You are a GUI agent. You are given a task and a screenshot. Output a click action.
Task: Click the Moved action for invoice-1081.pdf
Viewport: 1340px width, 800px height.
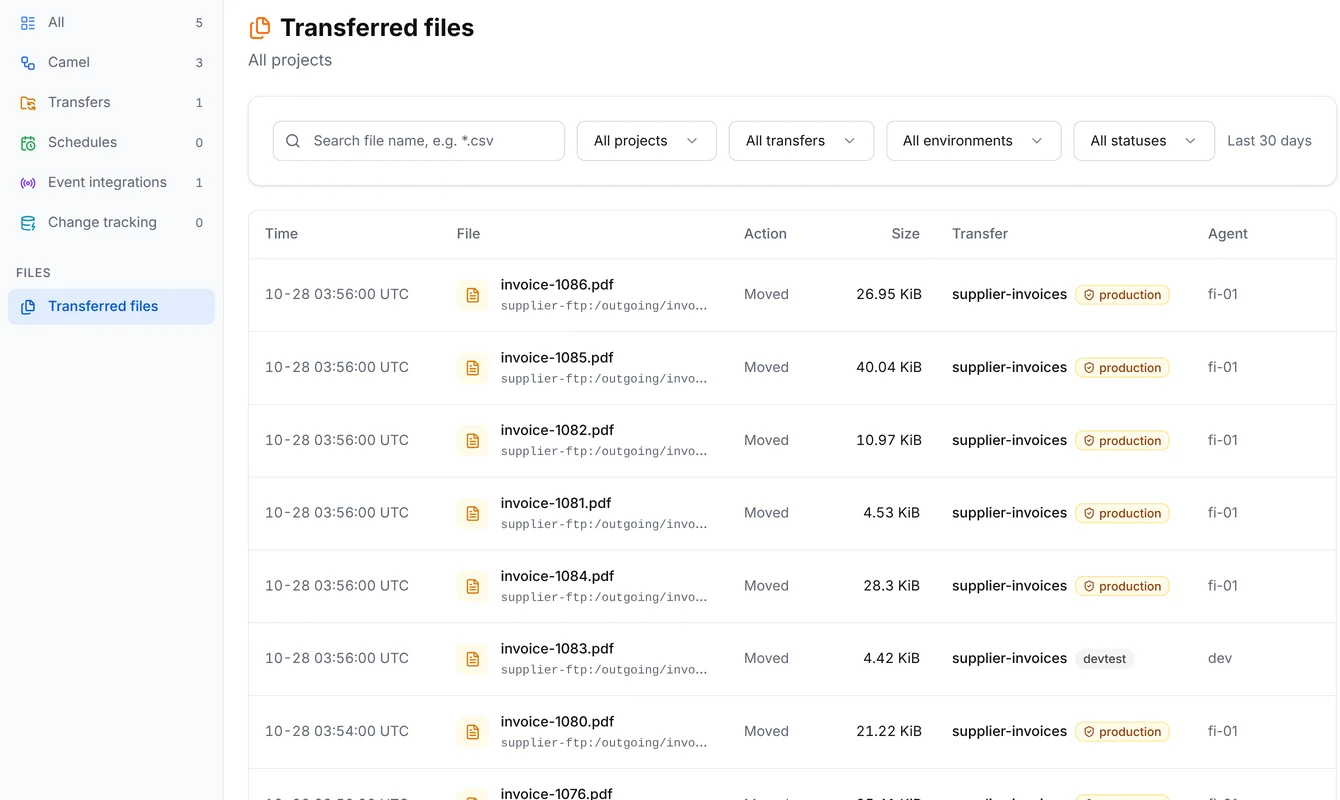[766, 513]
